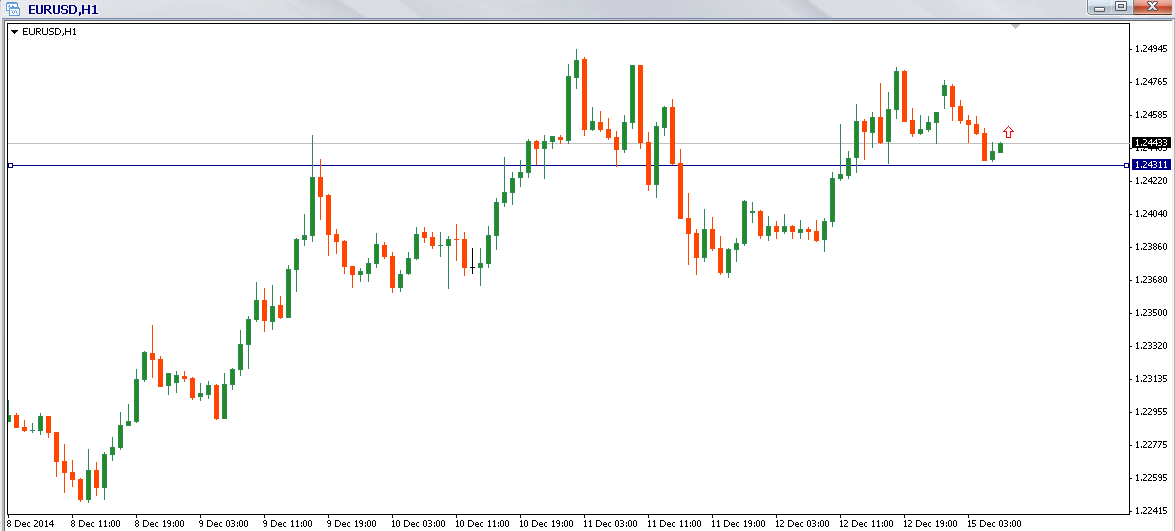The width and height of the screenshot is (1175, 531).
Task: Click the 12 Dec 03:00 time axis label
Action: [803, 524]
